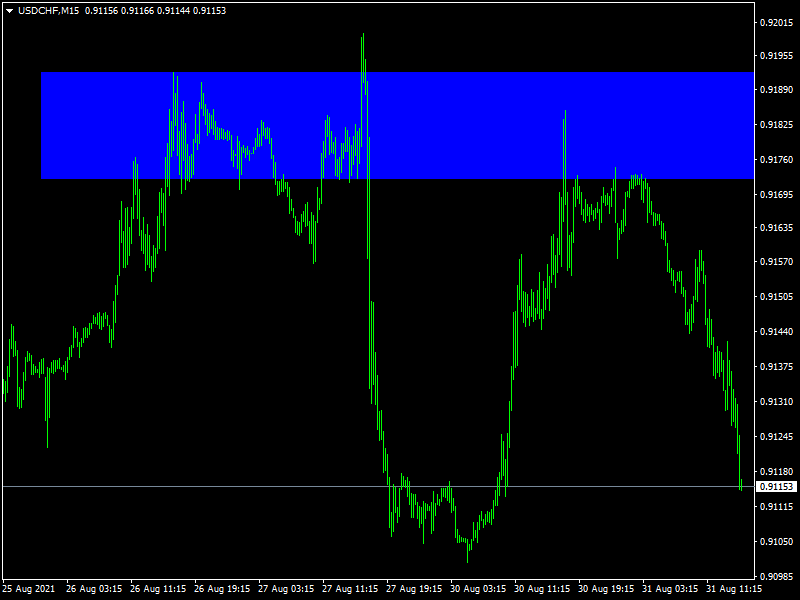Click the 0.91505 price axis label
This screenshot has width=800, height=600.
tap(777, 296)
